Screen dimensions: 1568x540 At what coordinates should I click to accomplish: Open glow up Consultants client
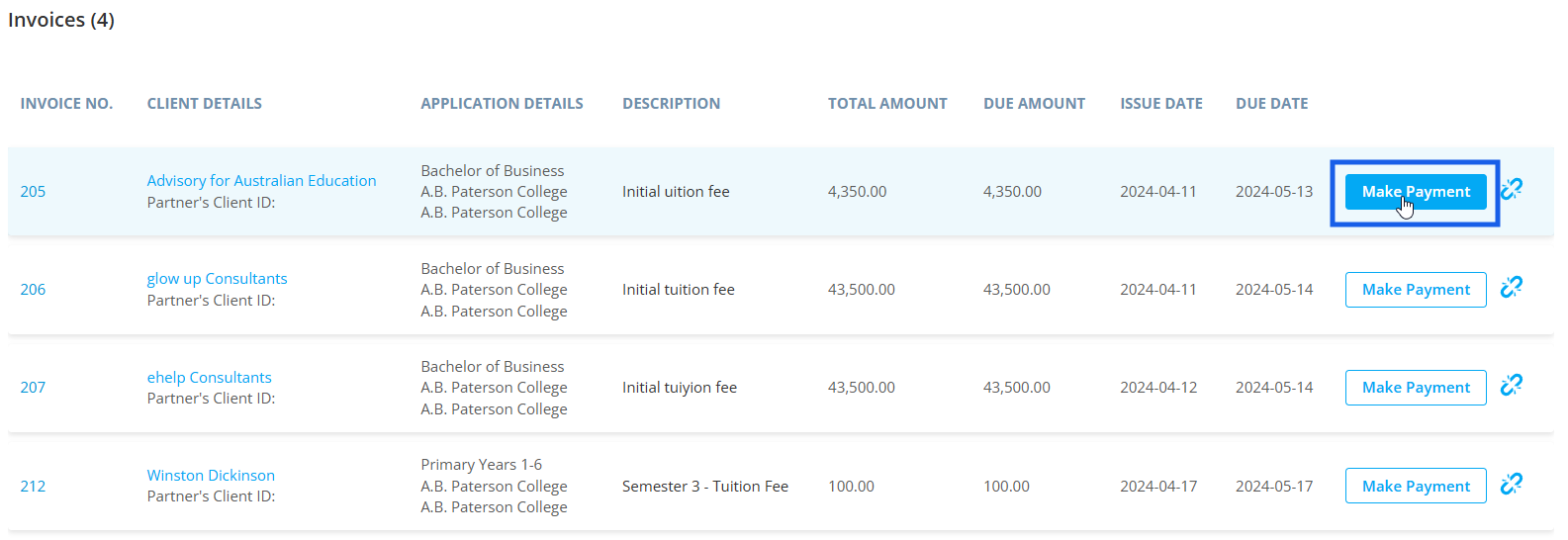tap(217, 279)
